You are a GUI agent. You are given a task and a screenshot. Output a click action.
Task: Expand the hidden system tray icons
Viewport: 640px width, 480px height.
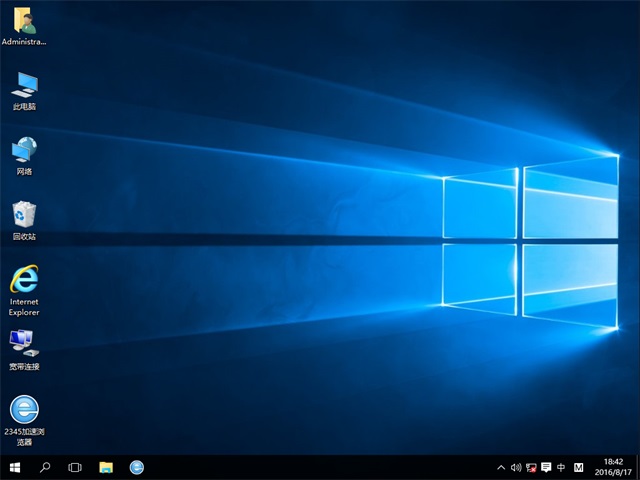pos(501,467)
